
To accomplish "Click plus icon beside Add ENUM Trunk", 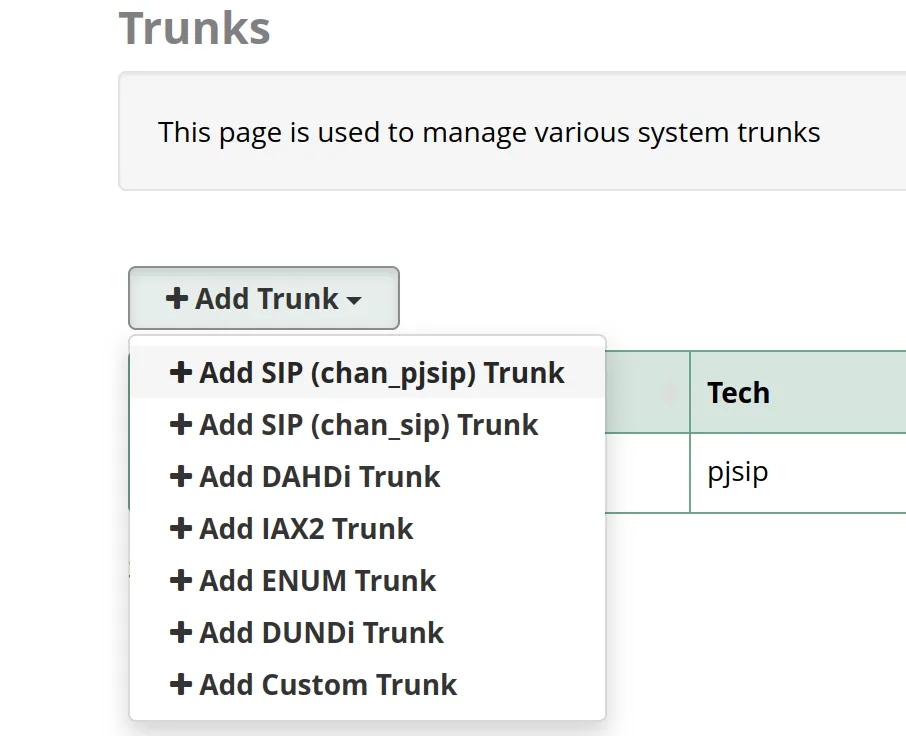I will tap(180, 580).
